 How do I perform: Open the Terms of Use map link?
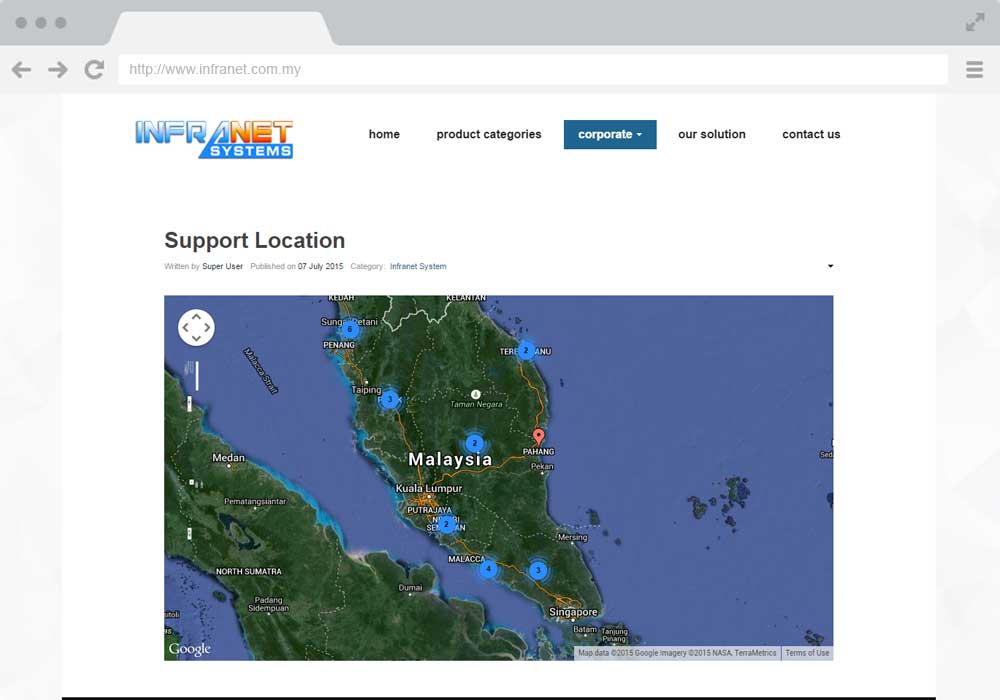point(807,653)
